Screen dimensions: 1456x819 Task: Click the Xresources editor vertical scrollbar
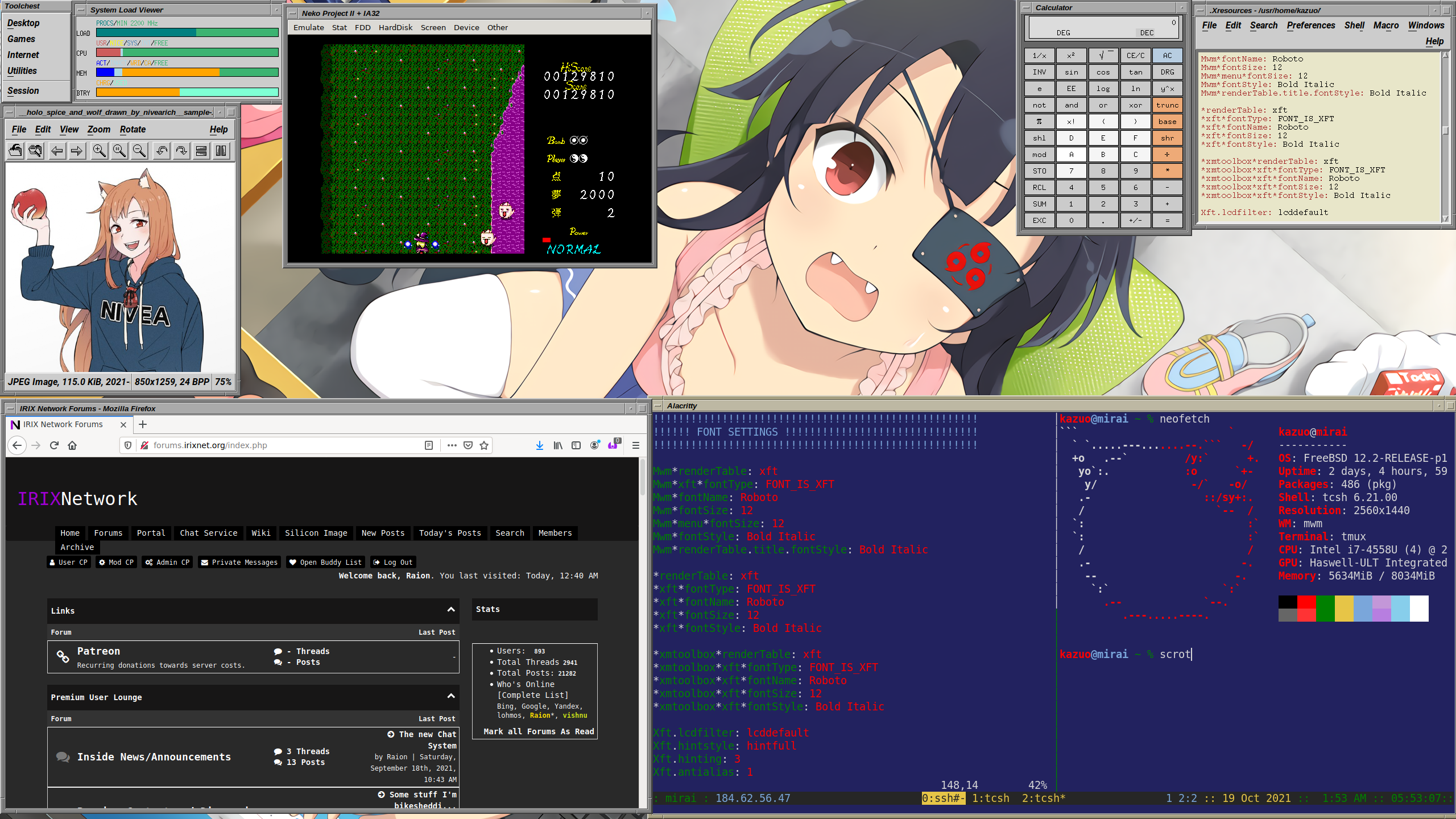[1445, 137]
